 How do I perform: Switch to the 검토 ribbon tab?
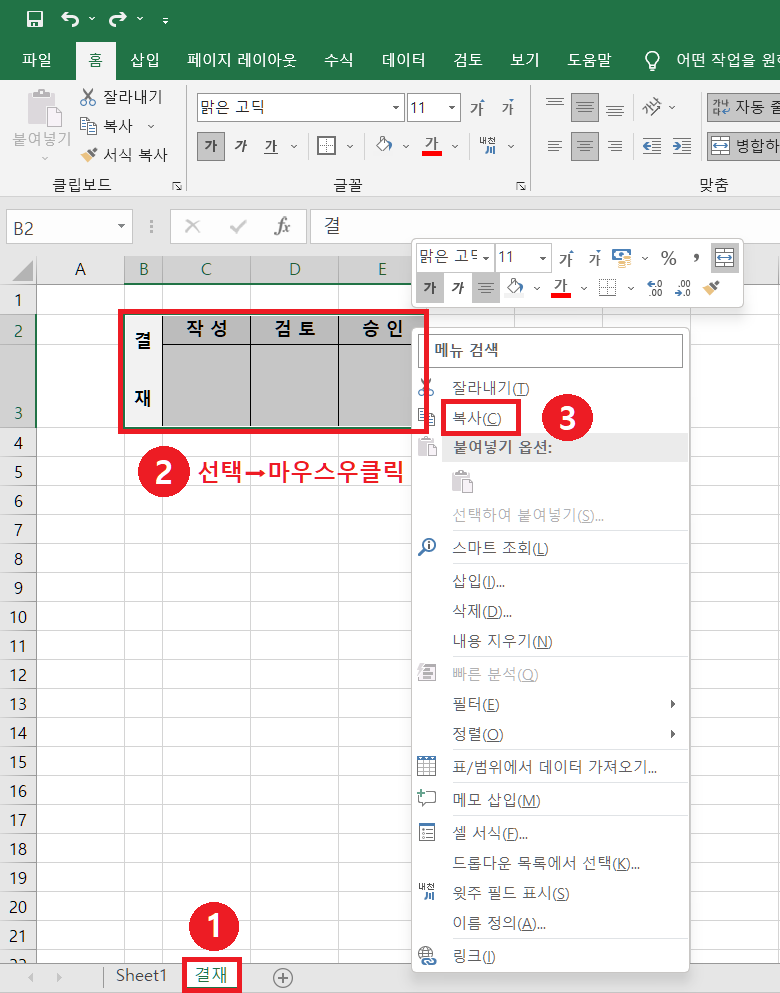468,60
